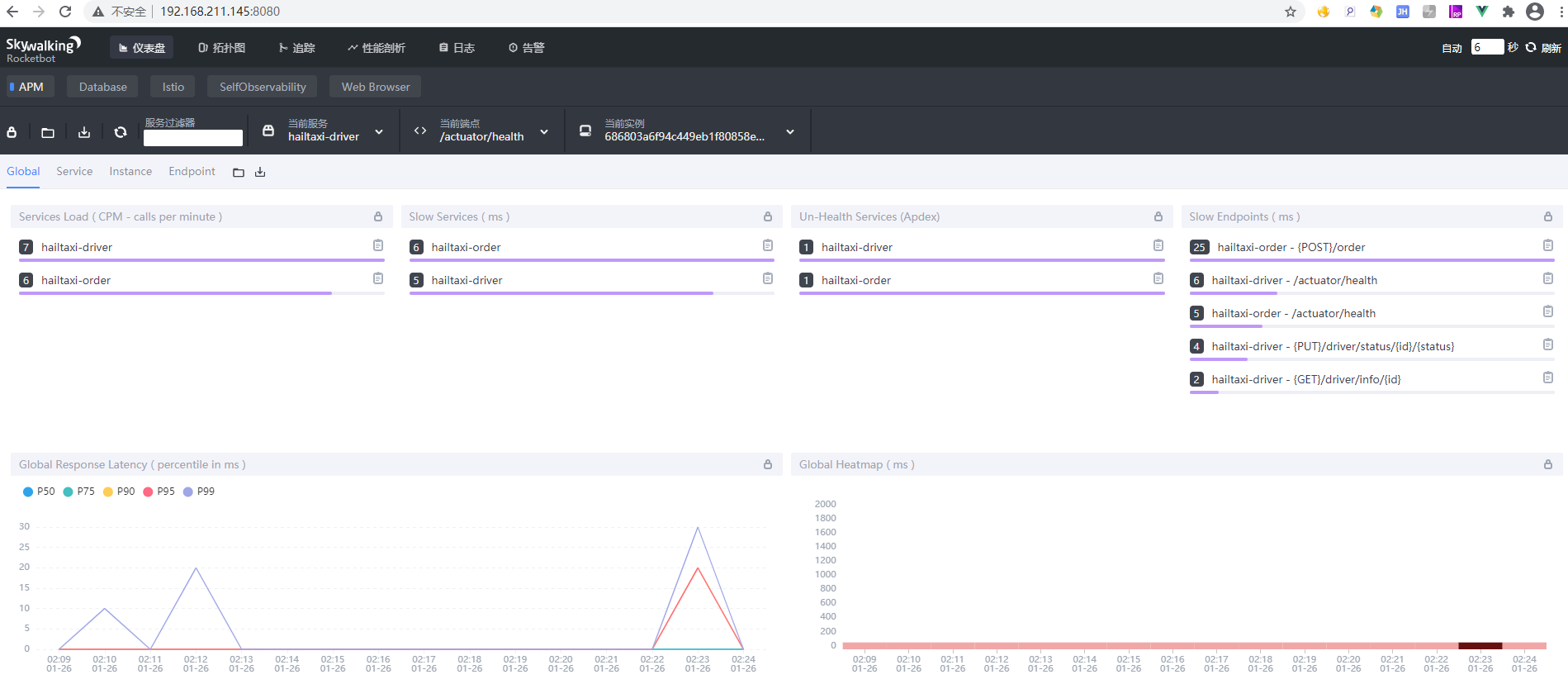The image size is (1568, 684).
Task: Click the refresh interval seconds field
Action: tap(1487, 47)
